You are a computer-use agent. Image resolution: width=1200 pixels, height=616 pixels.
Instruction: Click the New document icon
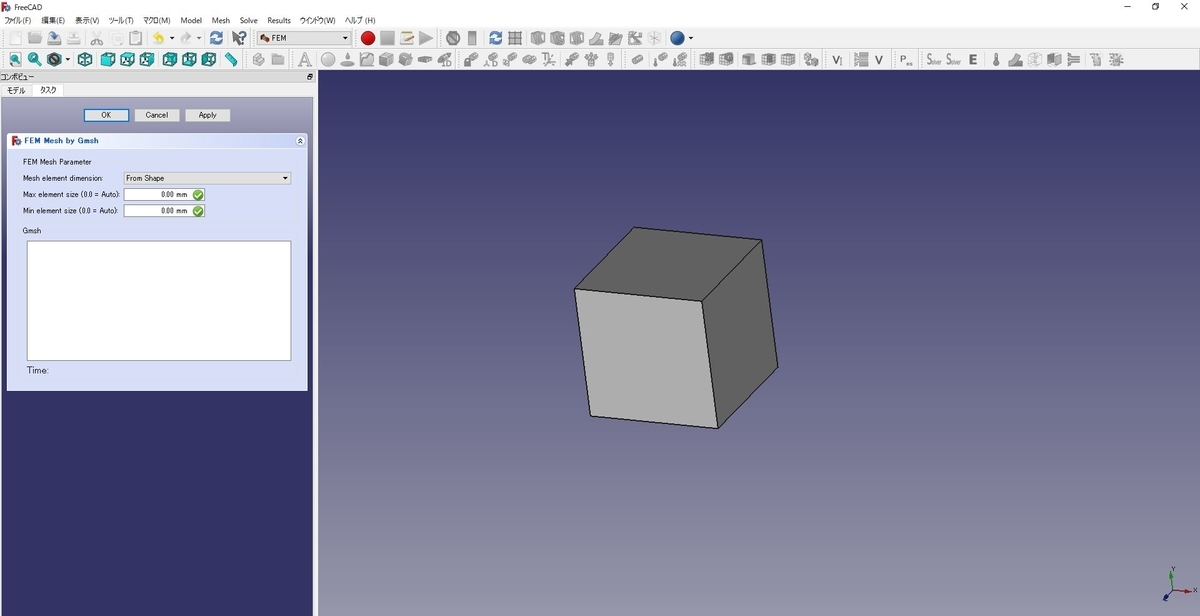pyautogui.click(x=15, y=38)
